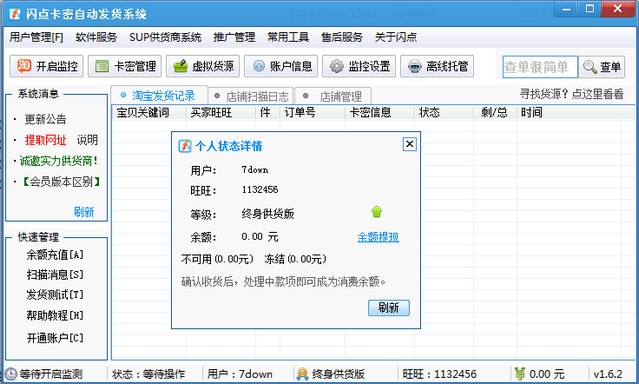Image resolution: width=639 pixels, height=384 pixels.
Task: Focus the 查单很简单 search field
Action: click(540, 67)
